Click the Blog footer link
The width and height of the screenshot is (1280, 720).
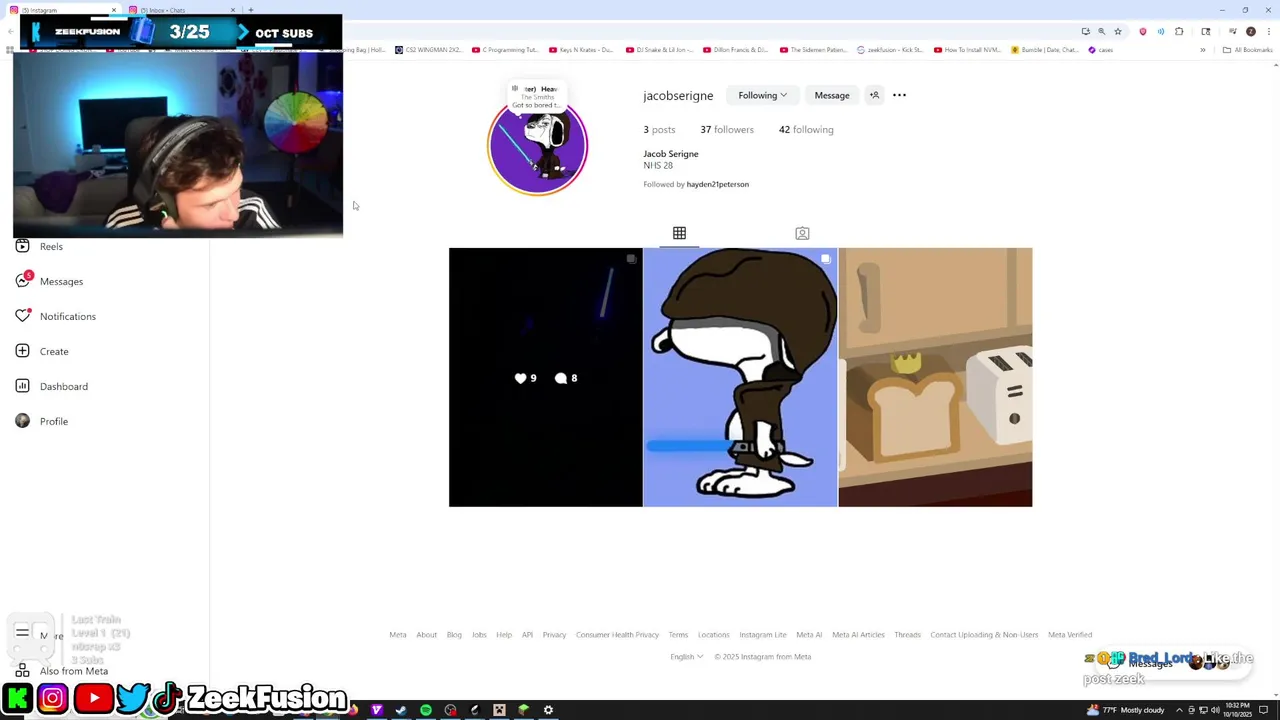[x=454, y=634]
